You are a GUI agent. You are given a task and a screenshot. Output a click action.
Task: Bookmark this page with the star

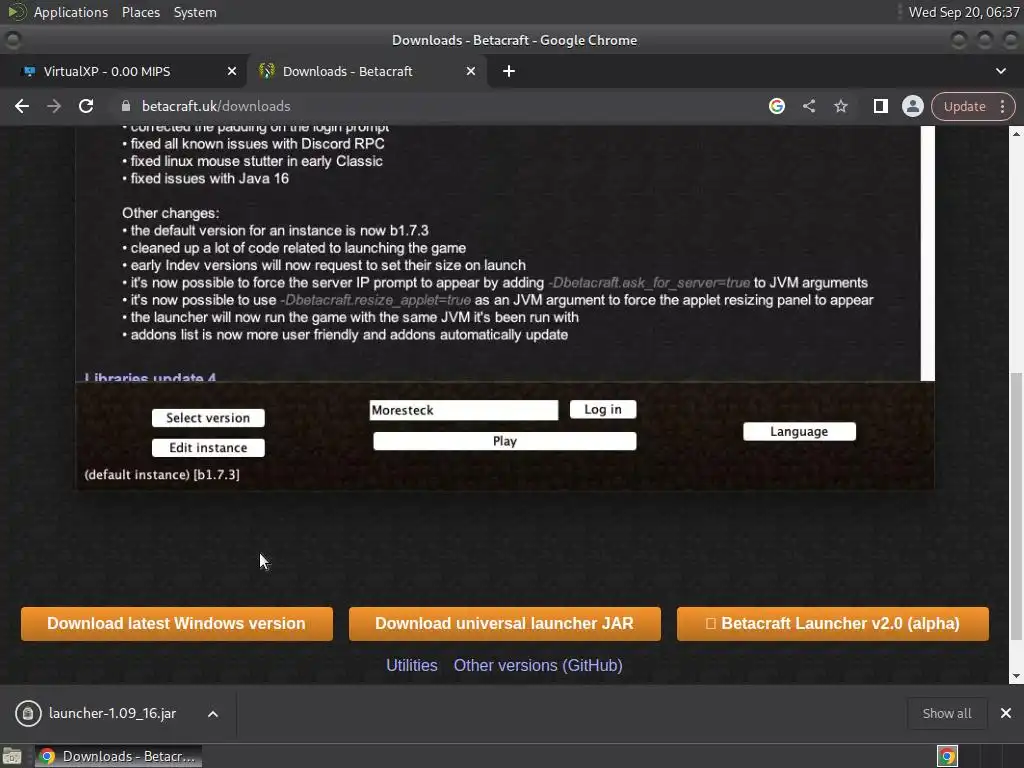(x=841, y=106)
